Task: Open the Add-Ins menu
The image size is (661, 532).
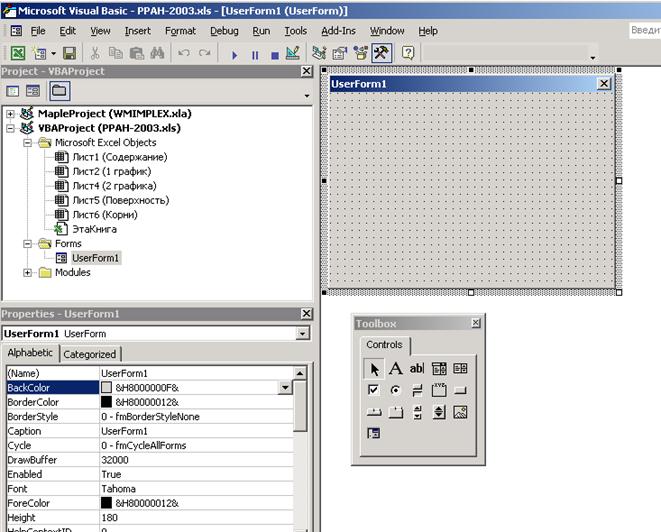Action: pos(339,31)
